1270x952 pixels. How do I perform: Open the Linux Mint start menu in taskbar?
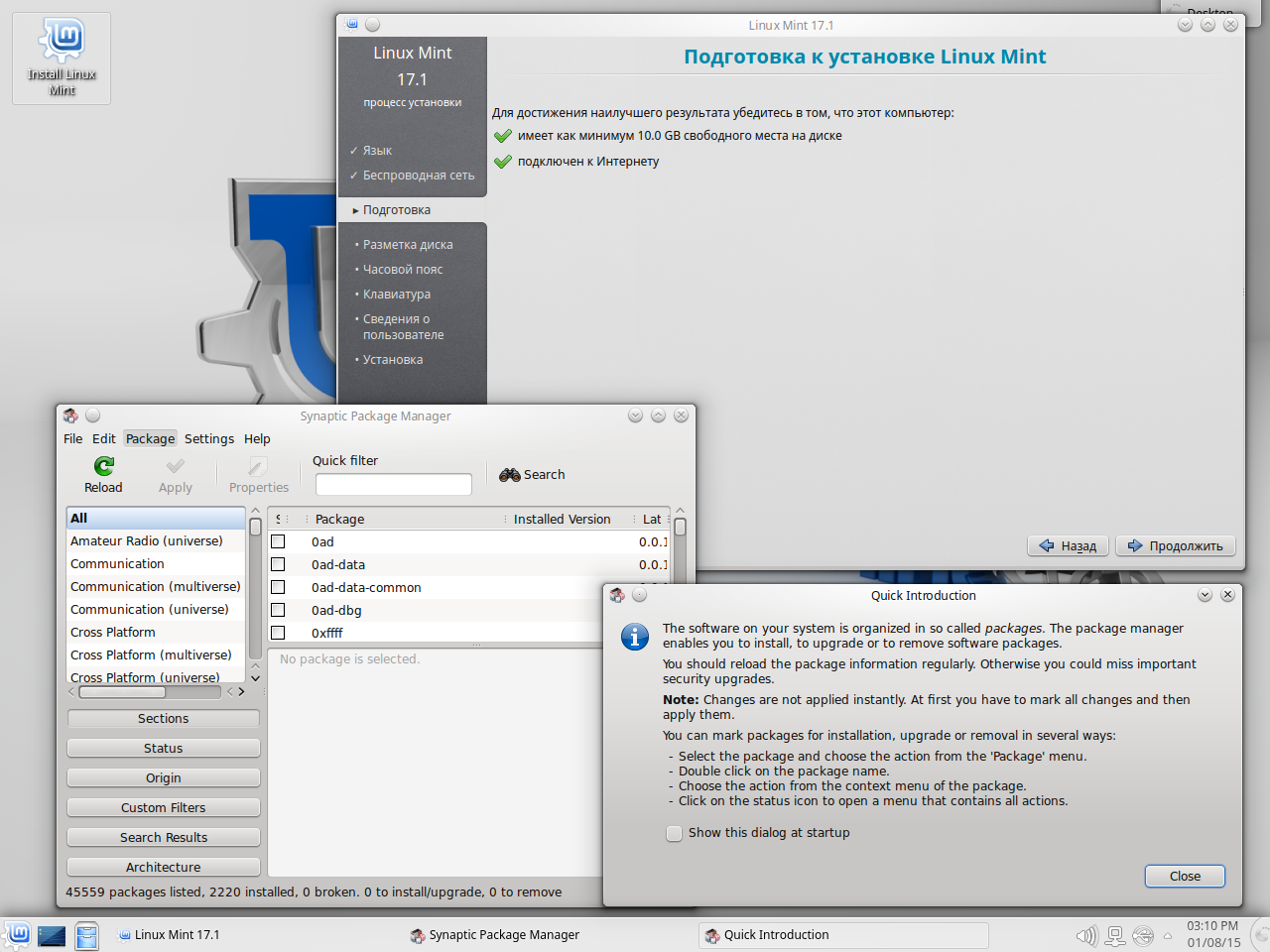click(18, 934)
